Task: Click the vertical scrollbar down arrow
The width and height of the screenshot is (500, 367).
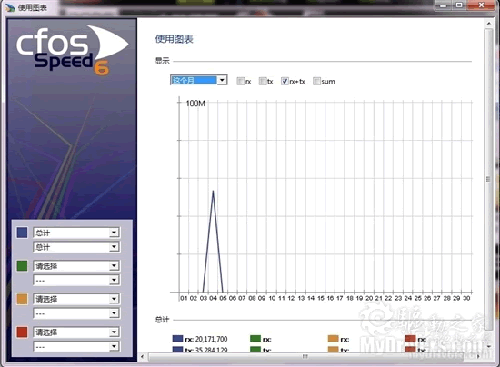Action: click(489, 347)
